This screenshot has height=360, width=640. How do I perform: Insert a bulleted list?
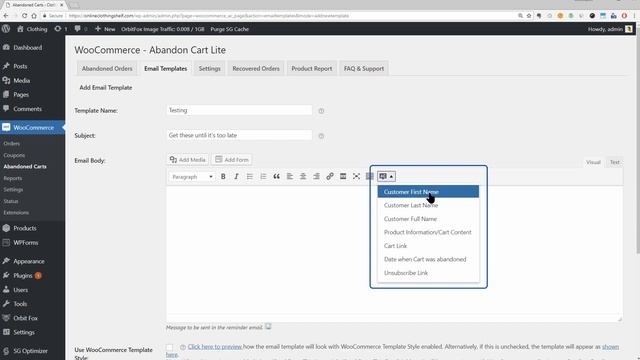(x=250, y=176)
